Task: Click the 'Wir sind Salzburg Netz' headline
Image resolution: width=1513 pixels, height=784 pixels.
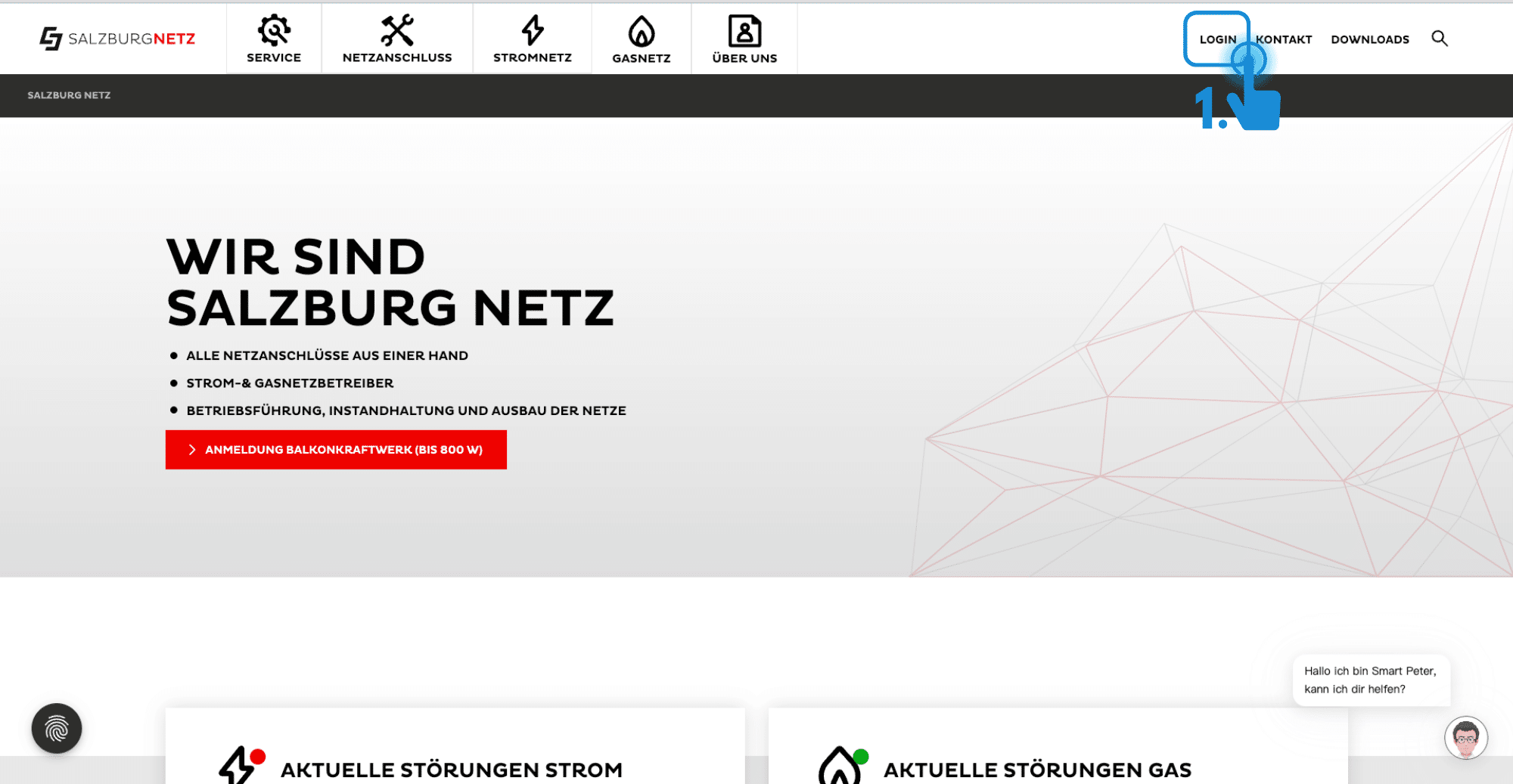Action: click(x=390, y=282)
